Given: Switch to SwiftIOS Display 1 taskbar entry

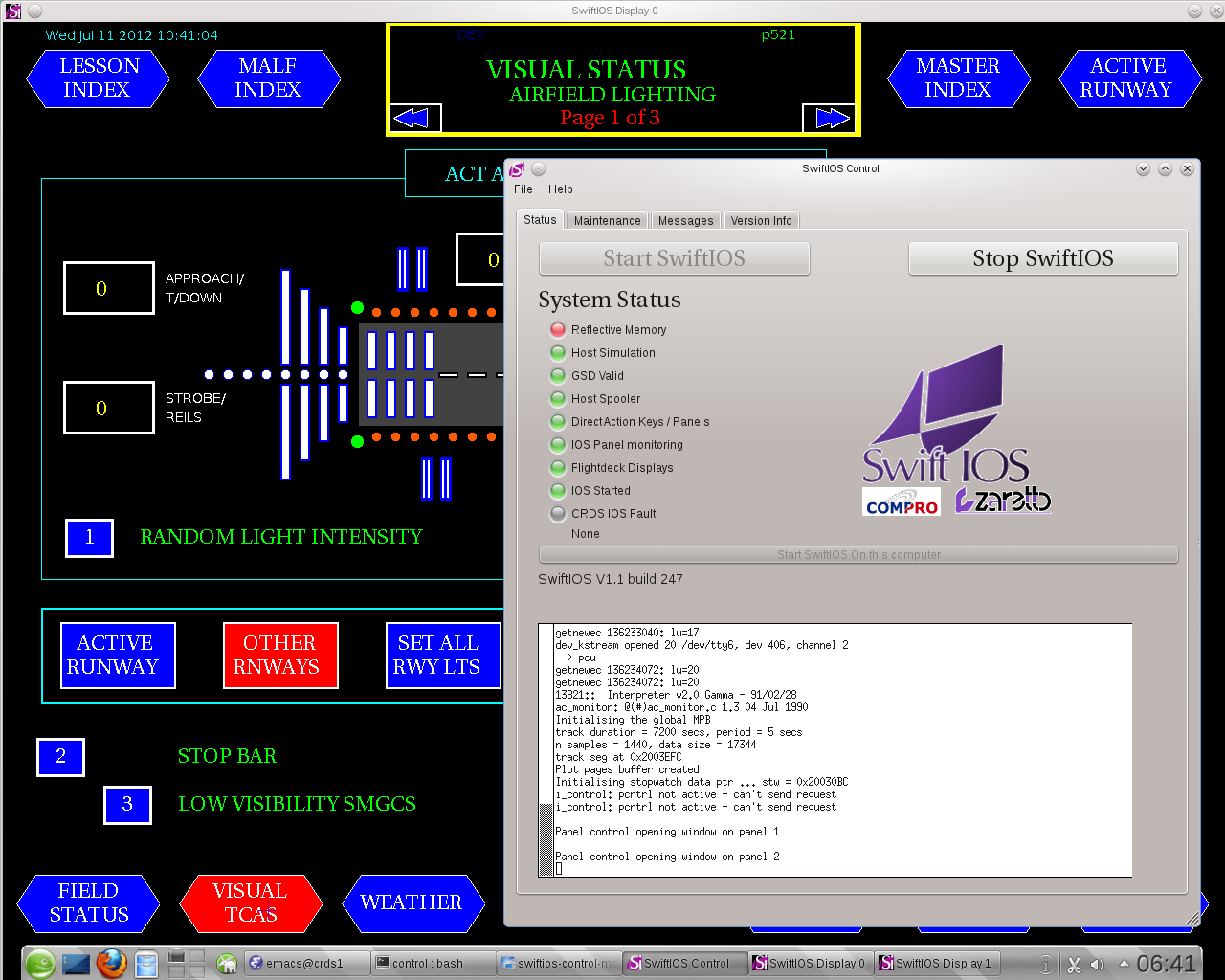Looking at the screenshot, I should click(x=937, y=963).
